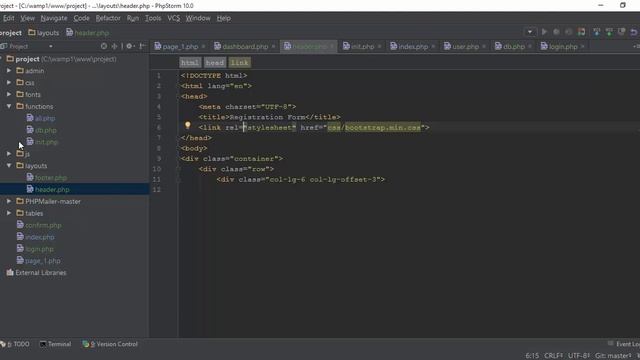The image size is (640, 360).
Task: Click the Run play button
Action: (x=544, y=32)
